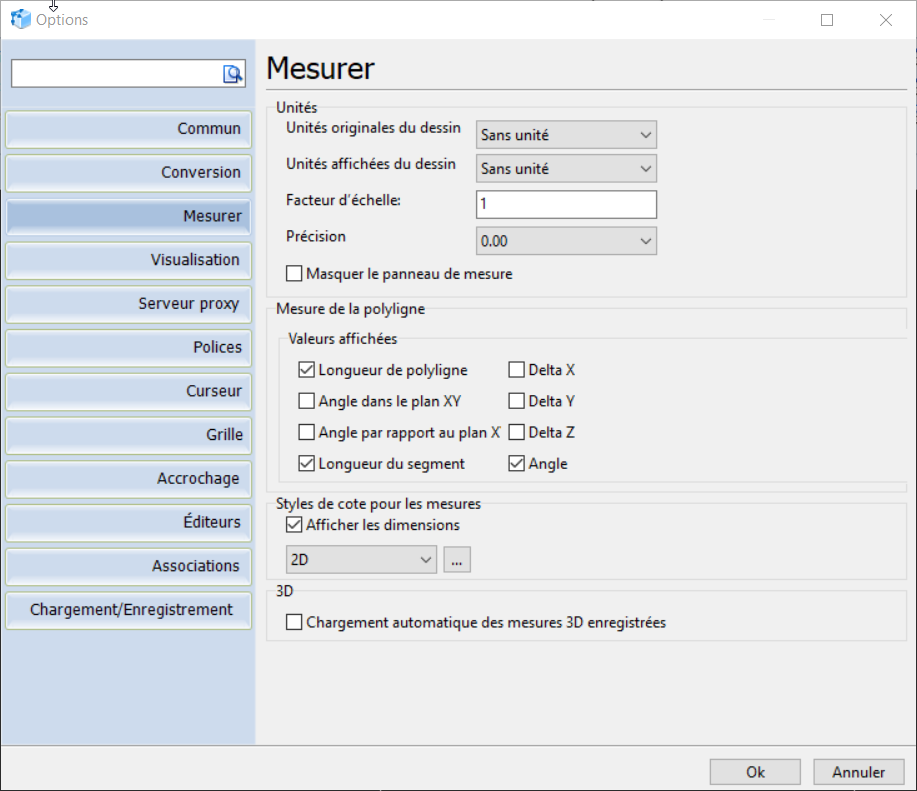Uncheck Afficher les dimensions
This screenshot has width=917, height=791.
pos(294,524)
